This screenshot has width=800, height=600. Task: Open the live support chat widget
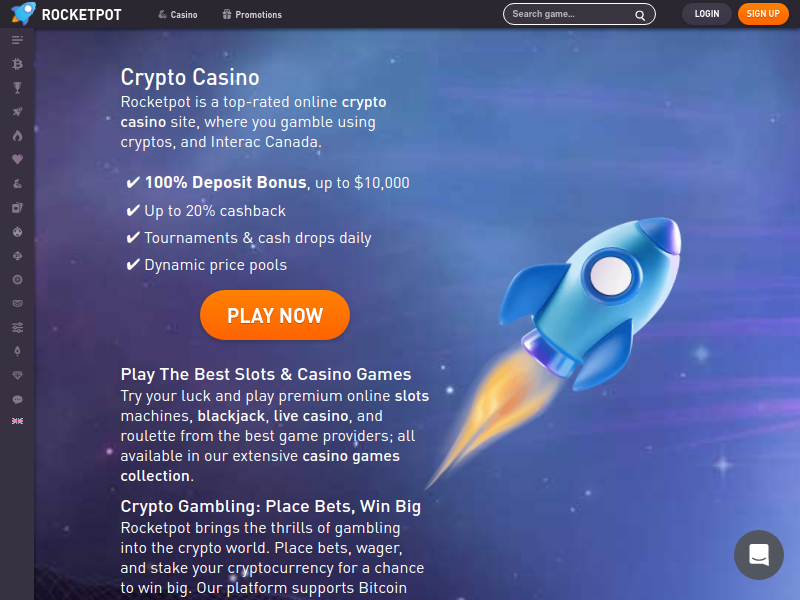[x=759, y=555]
